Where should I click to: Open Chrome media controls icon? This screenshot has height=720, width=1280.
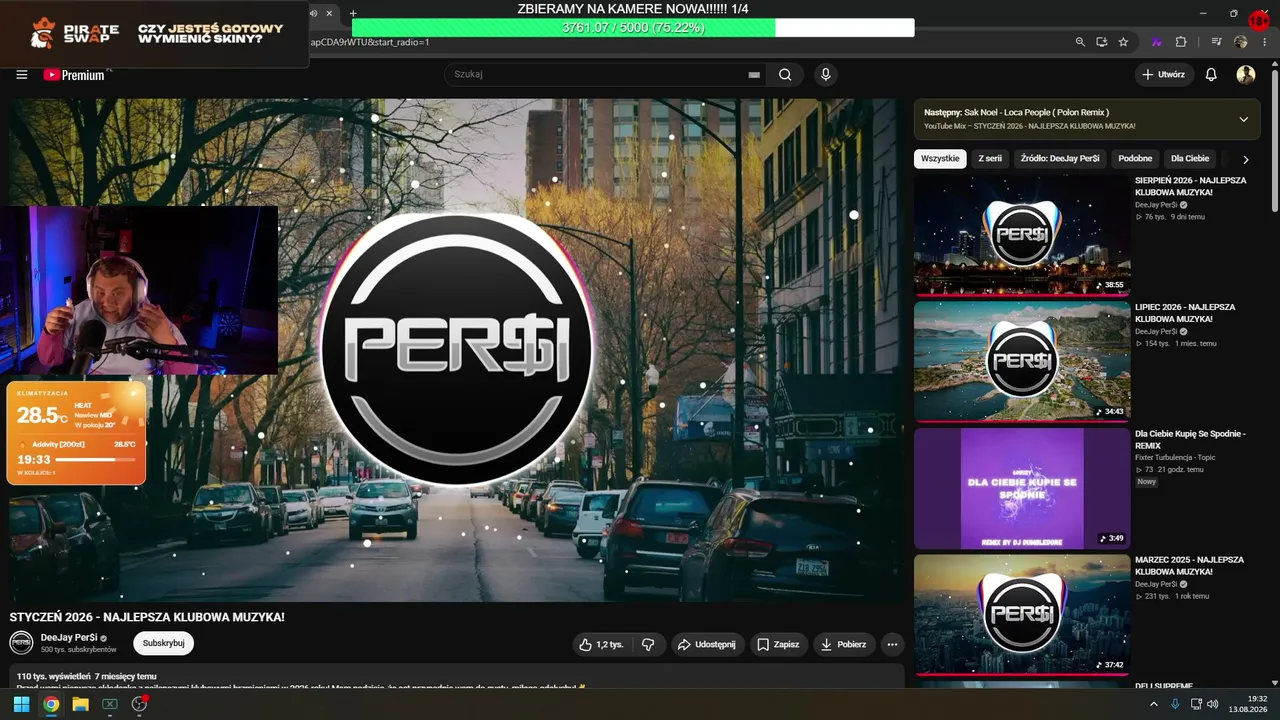[1216, 42]
